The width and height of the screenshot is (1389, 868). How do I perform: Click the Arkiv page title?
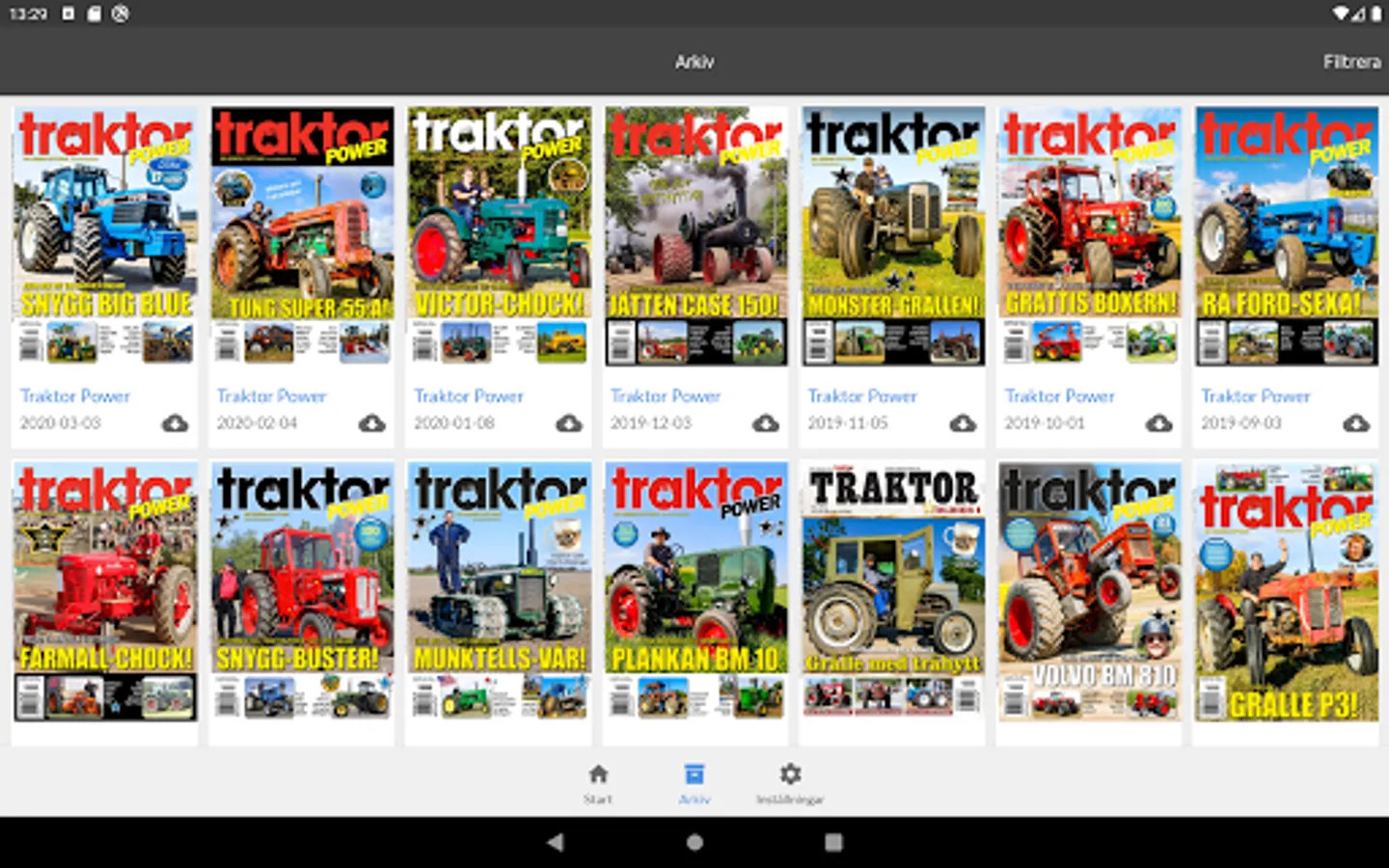click(x=694, y=62)
